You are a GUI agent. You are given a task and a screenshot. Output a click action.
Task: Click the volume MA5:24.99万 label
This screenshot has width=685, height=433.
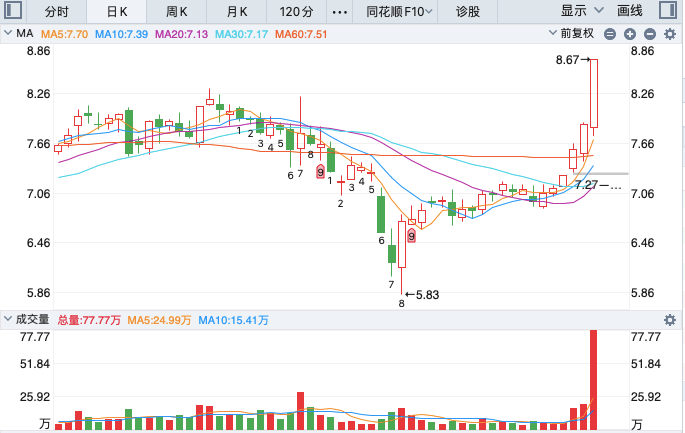pos(159,320)
